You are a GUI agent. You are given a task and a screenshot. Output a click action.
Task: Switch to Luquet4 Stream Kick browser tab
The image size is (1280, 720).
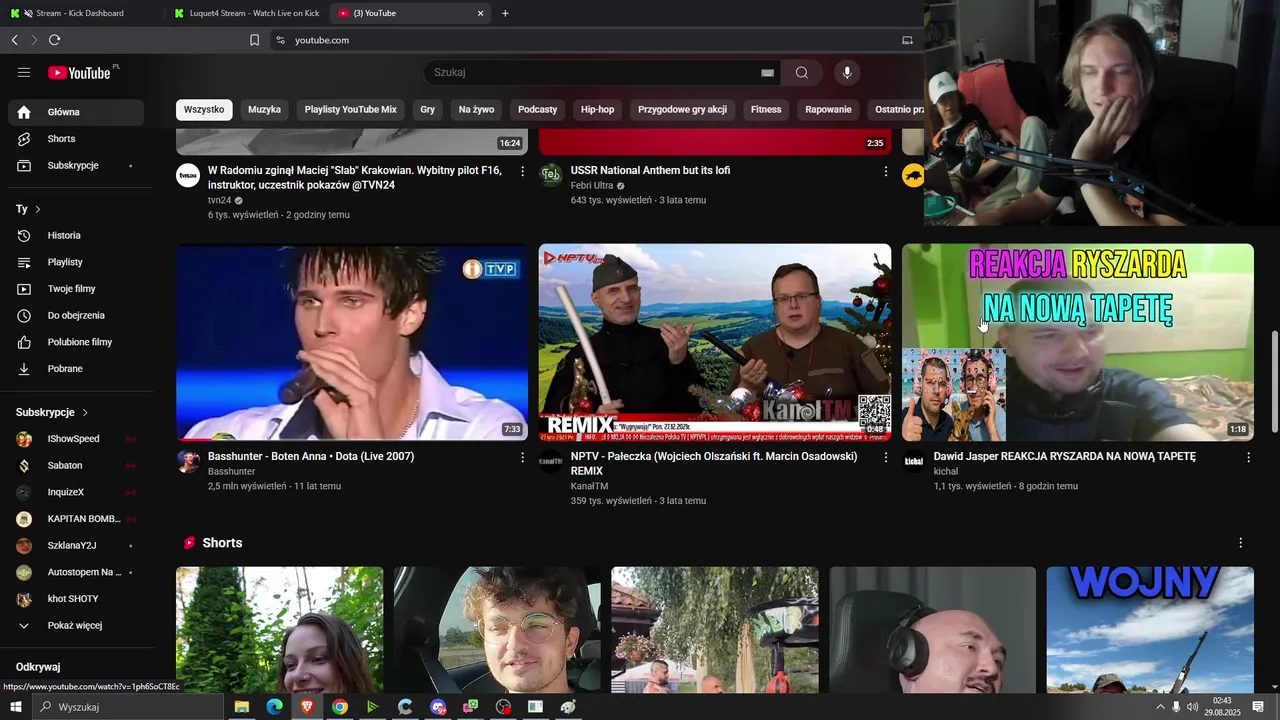246,13
